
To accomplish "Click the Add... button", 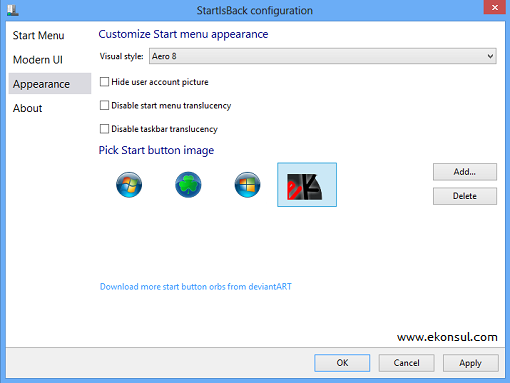I will (465, 172).
